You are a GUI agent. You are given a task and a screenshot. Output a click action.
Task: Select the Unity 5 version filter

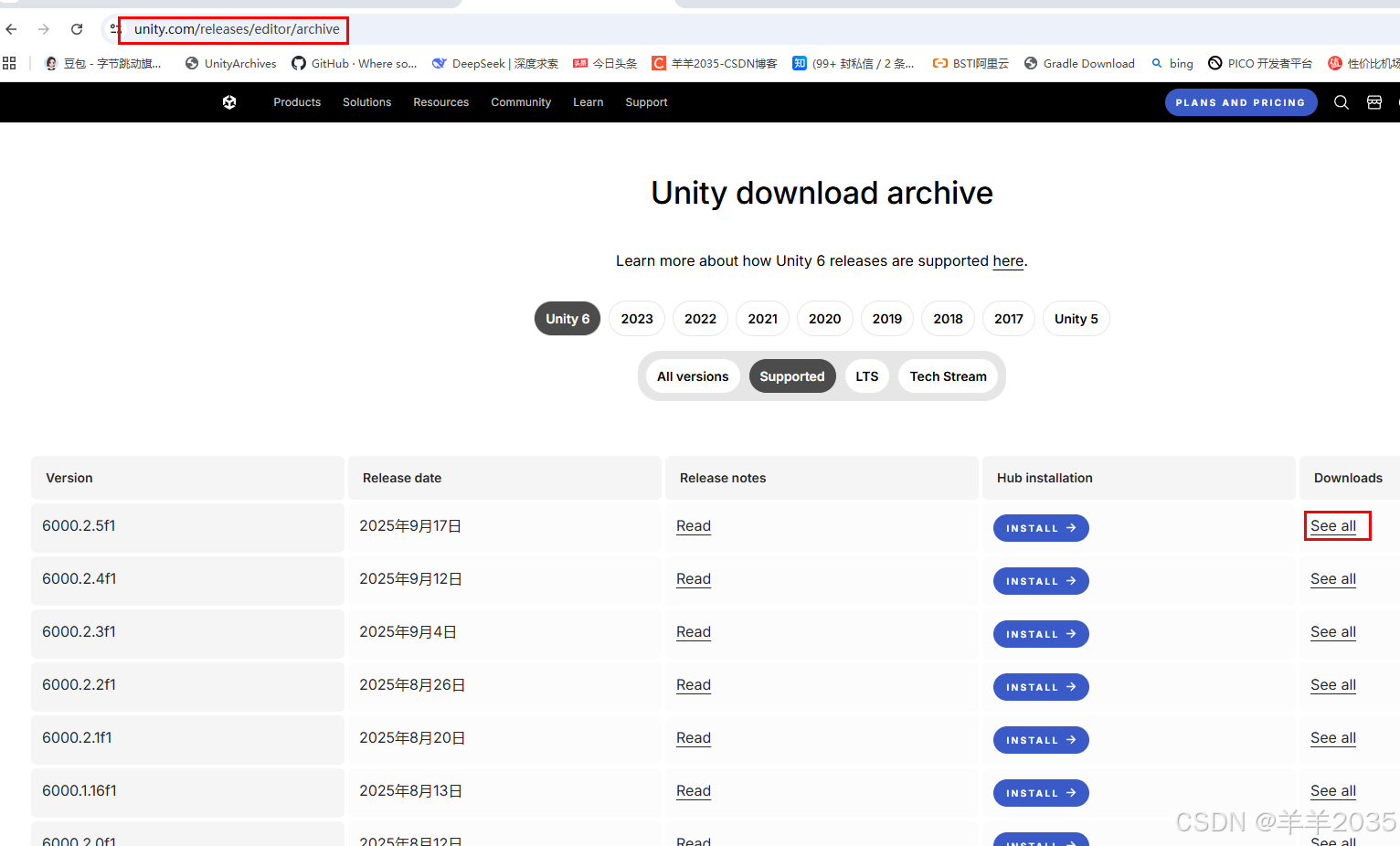(1076, 319)
